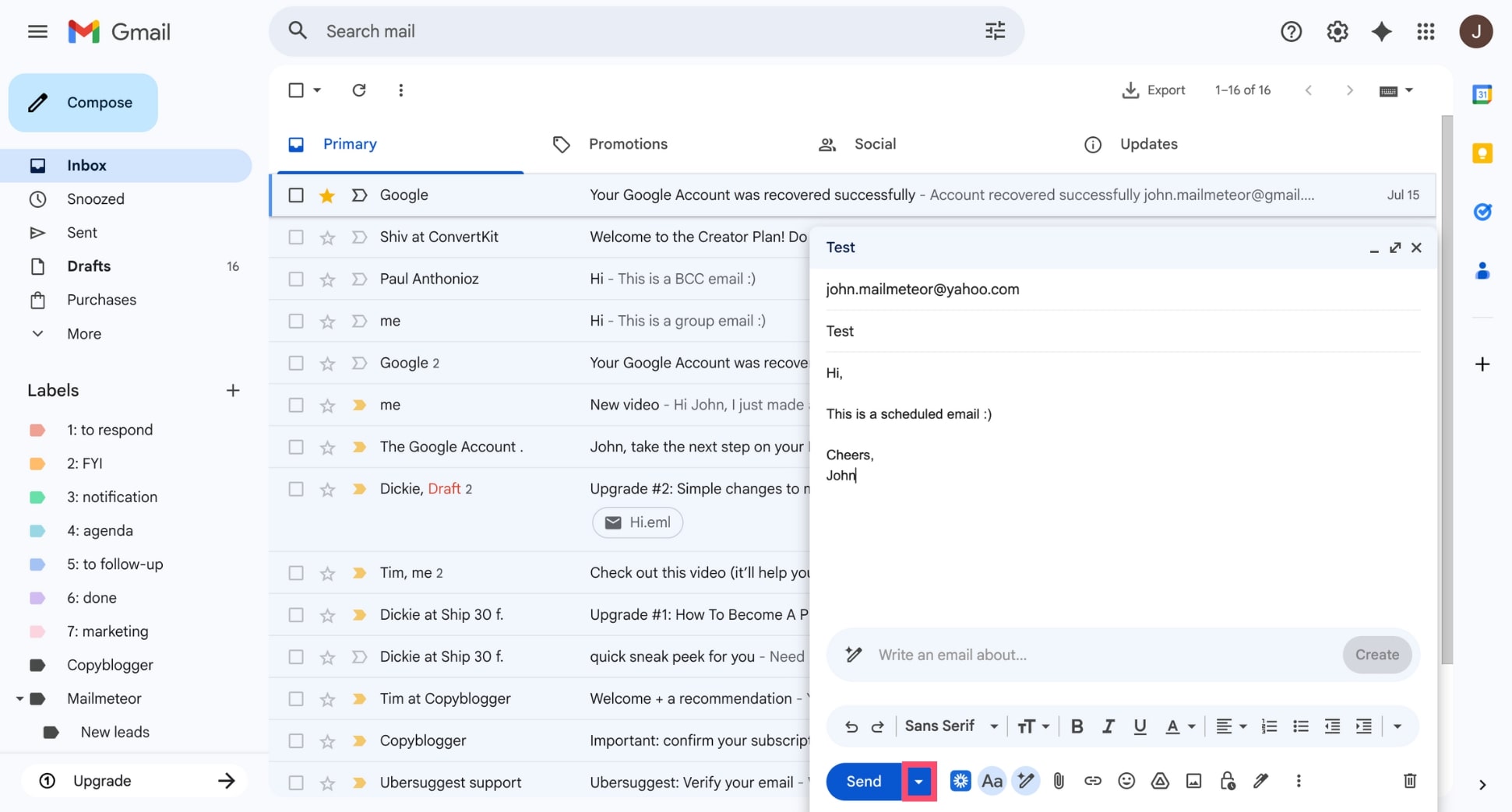Turn on confidential mode
Image resolution: width=1512 pixels, height=812 pixels.
pos(1228,781)
